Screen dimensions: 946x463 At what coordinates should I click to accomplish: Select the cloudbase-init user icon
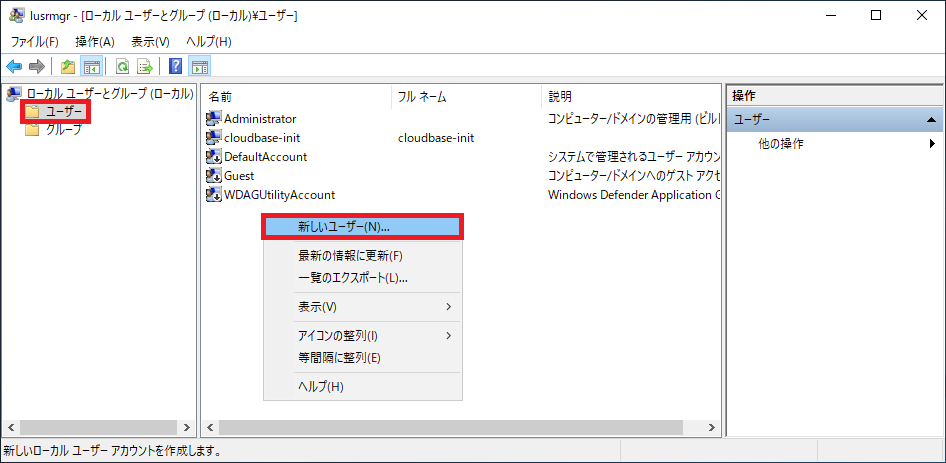click(x=214, y=138)
